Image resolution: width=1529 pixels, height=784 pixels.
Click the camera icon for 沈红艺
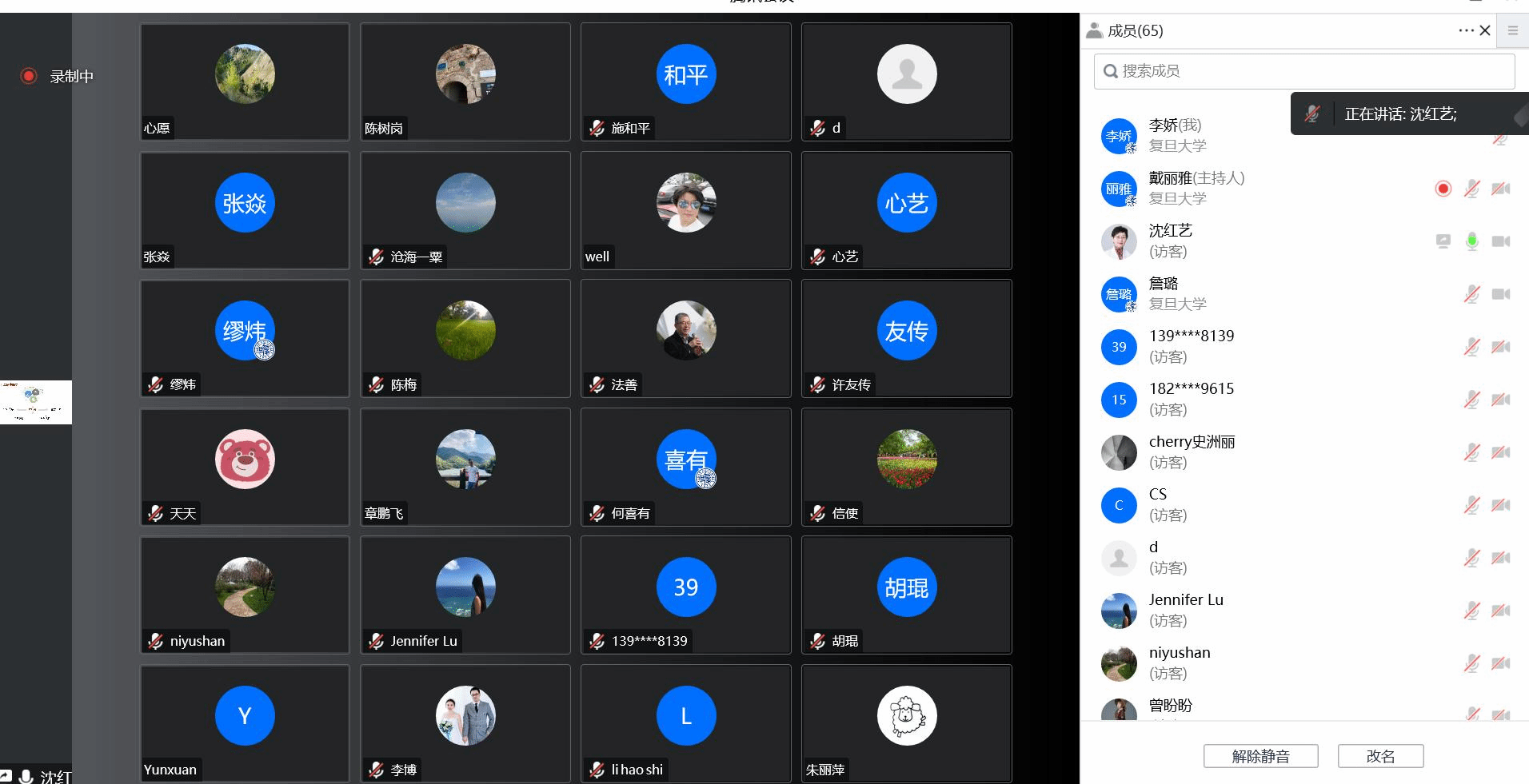tap(1501, 241)
